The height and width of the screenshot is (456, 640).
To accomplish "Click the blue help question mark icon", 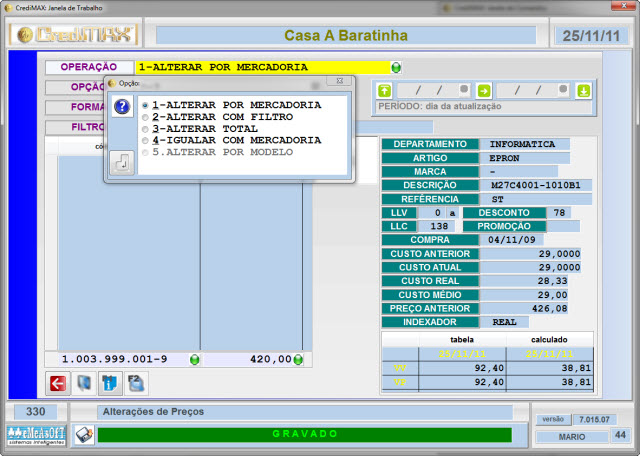I will click(121, 107).
